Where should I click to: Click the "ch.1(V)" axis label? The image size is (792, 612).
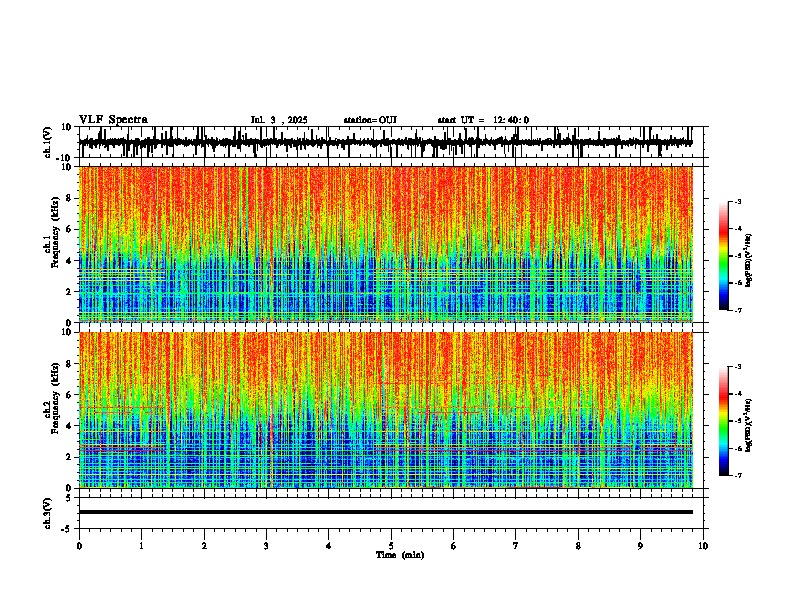pyautogui.click(x=48, y=142)
